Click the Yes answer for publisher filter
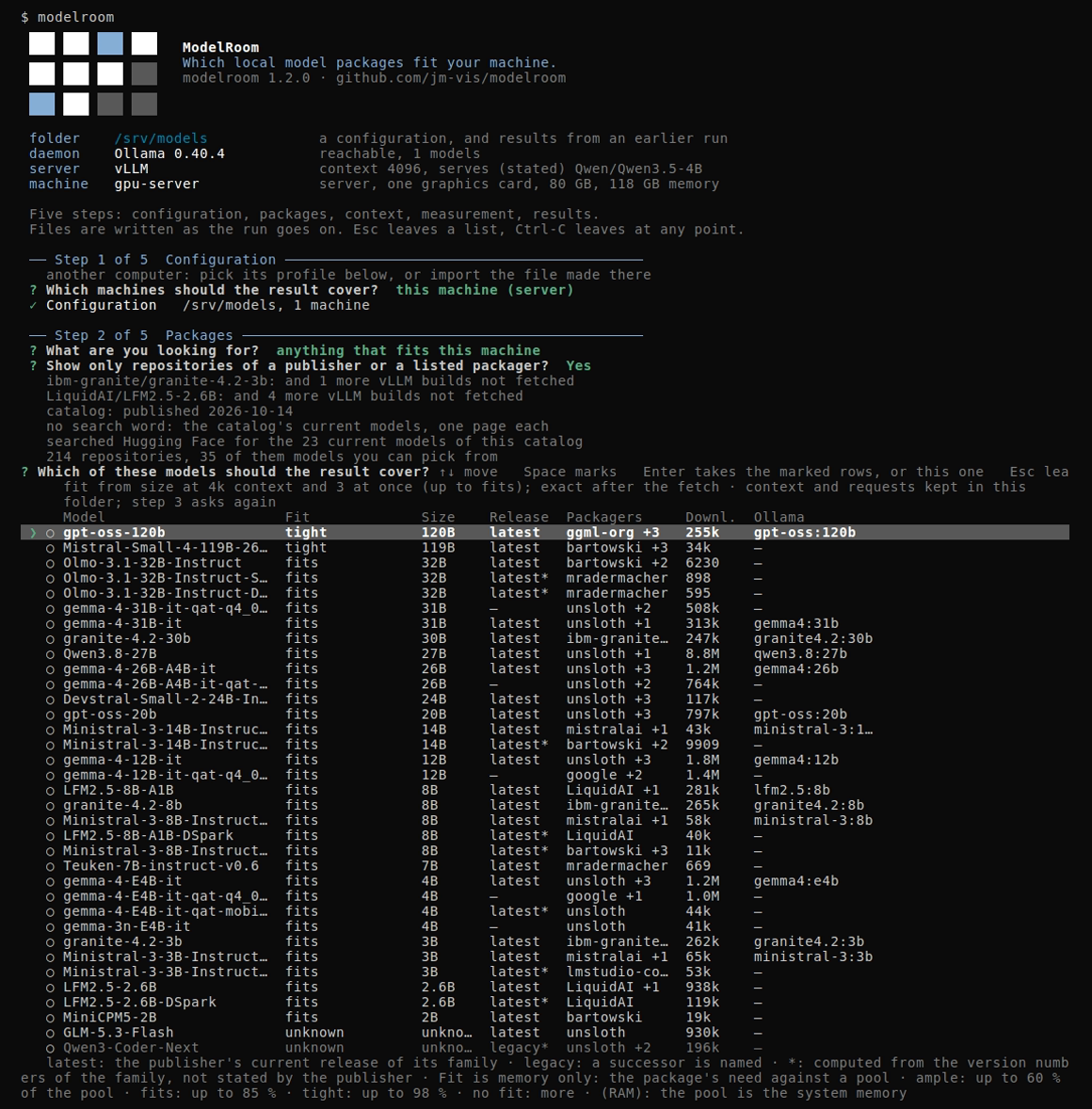Image resolution: width=1092 pixels, height=1109 pixels. point(579,365)
